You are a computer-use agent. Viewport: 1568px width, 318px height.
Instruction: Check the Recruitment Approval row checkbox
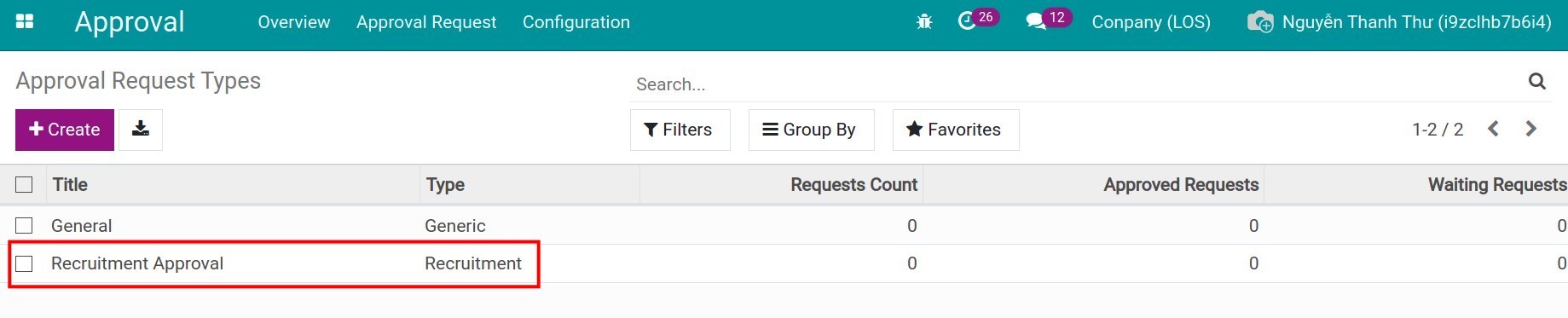click(24, 263)
